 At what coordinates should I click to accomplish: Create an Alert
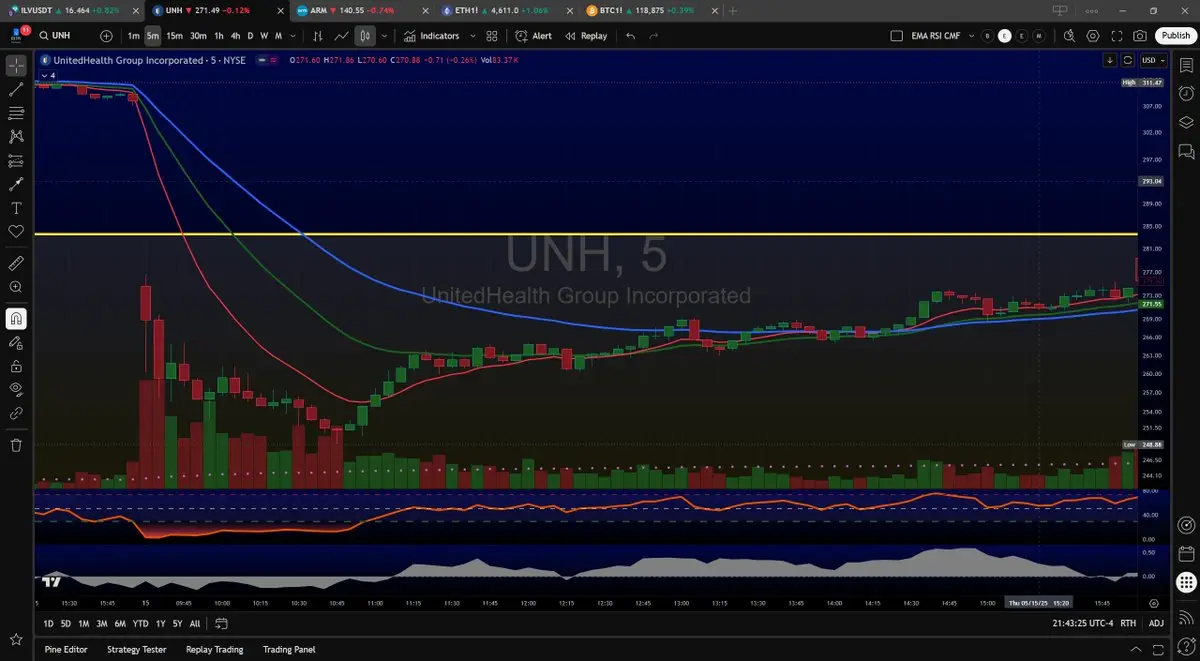pyautogui.click(x=533, y=35)
